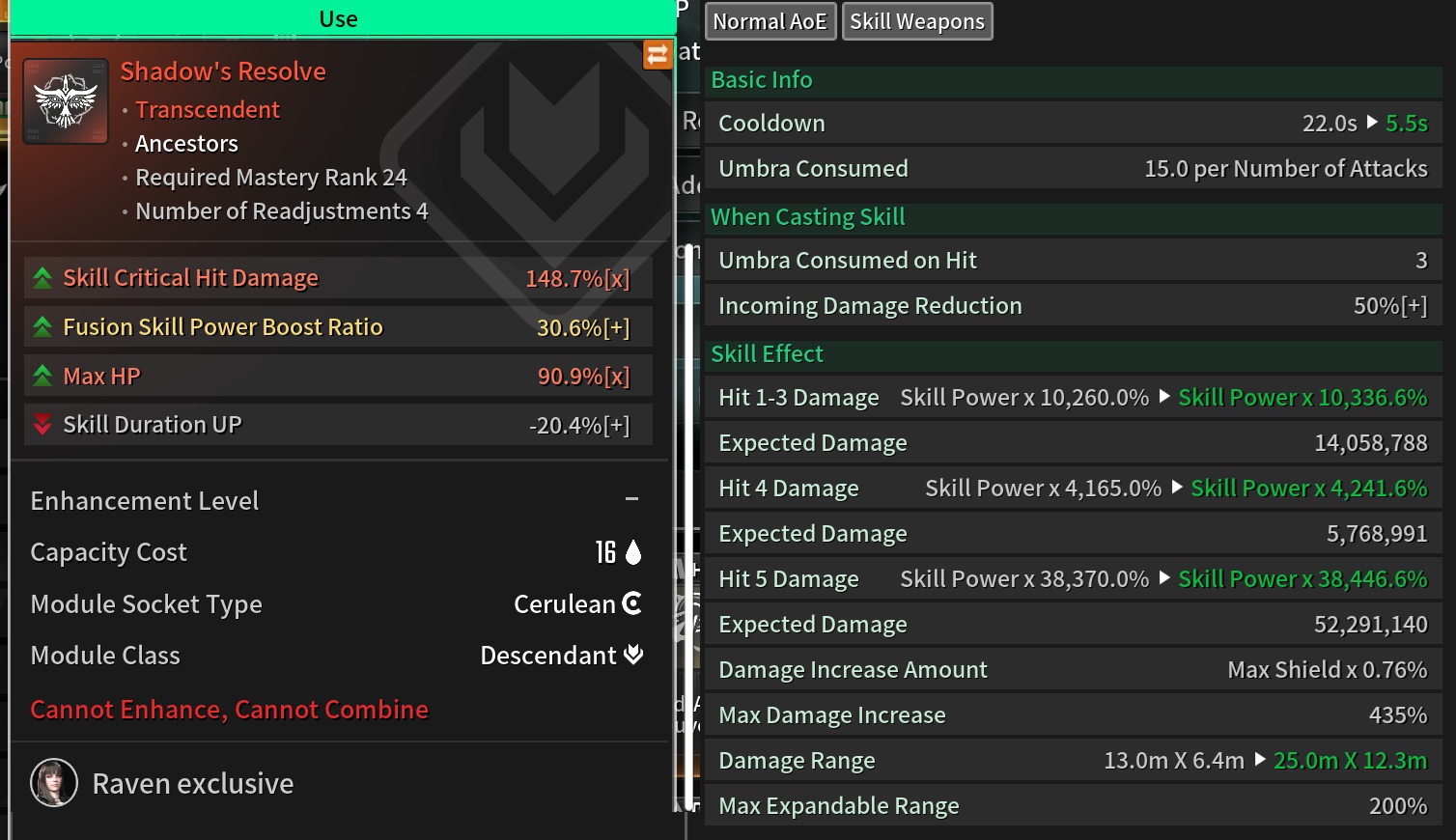The image size is (1456, 840).
Task: Click the Skill Critical Hit Damage label
Action: coord(190,278)
